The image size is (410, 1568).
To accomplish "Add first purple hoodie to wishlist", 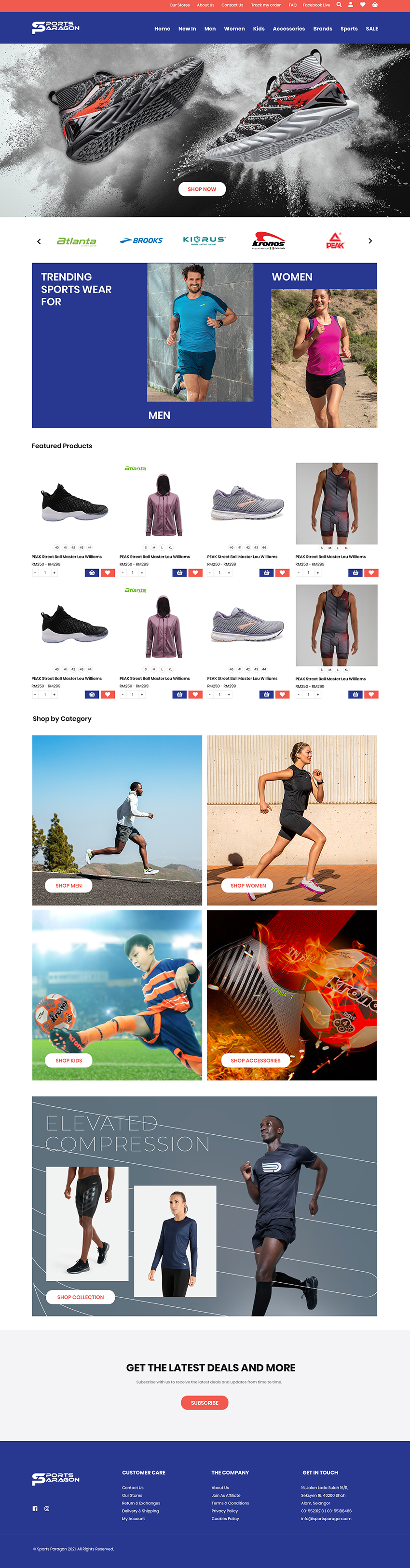I will (195, 573).
